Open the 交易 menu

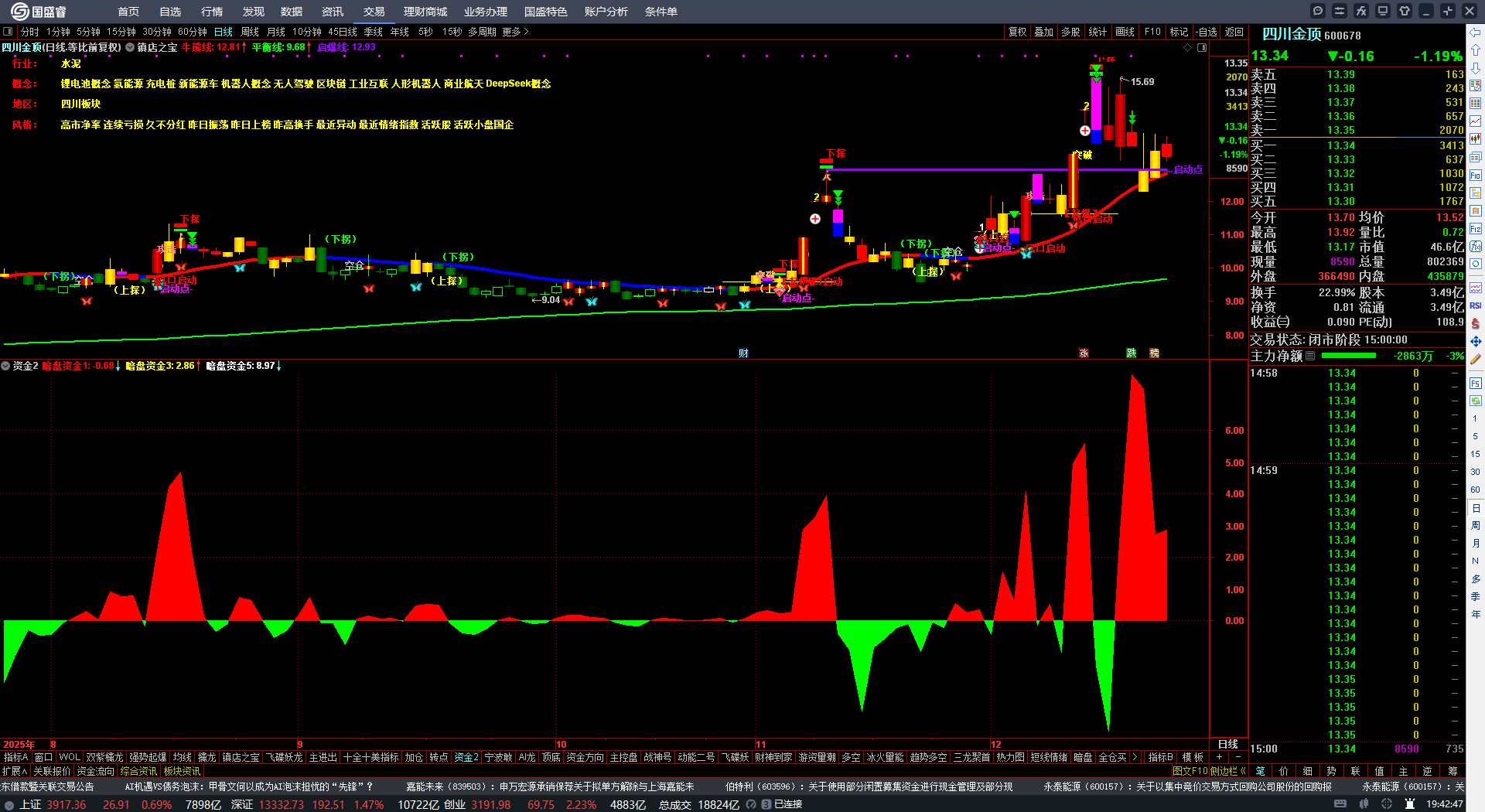(374, 12)
